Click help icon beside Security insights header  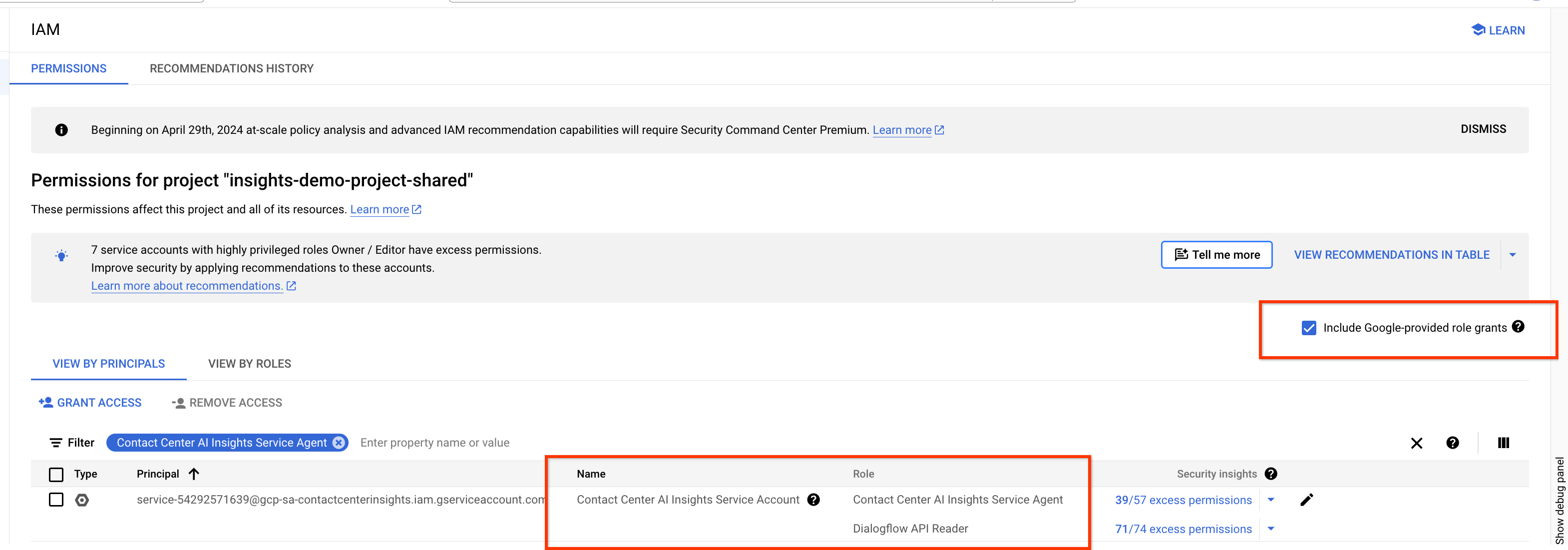[x=1270, y=473]
